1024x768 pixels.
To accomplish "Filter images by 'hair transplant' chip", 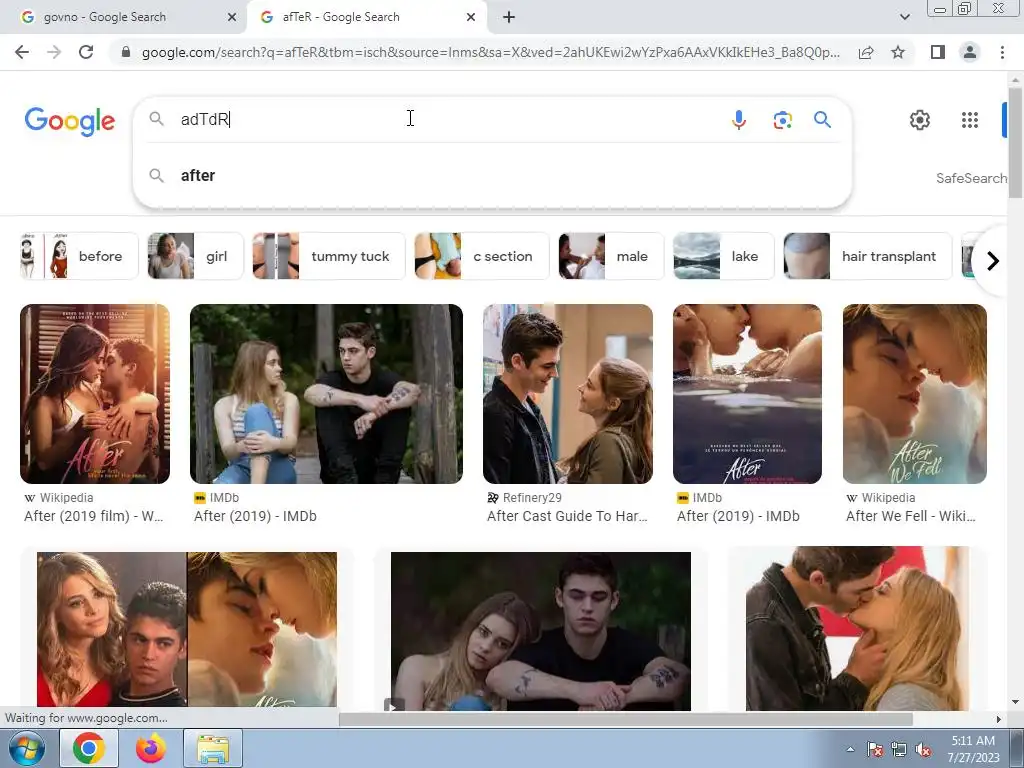I will tap(867, 256).
